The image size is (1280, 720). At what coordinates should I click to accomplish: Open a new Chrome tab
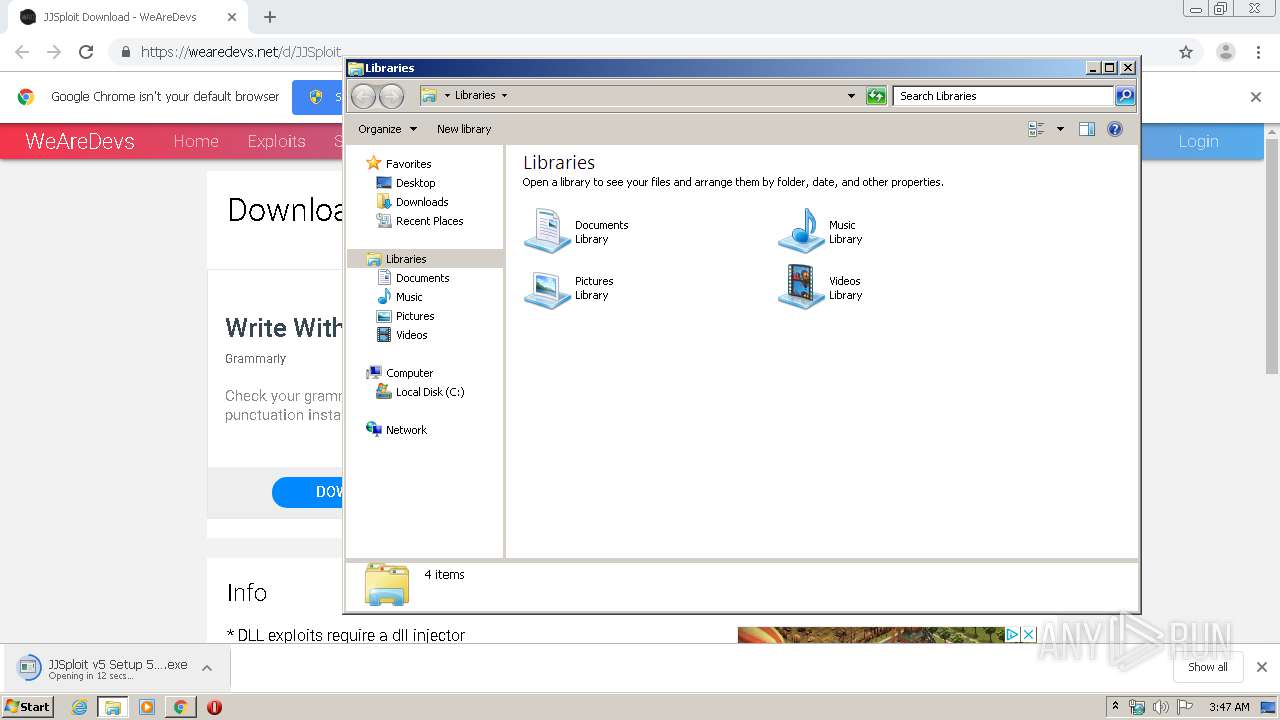(x=270, y=17)
